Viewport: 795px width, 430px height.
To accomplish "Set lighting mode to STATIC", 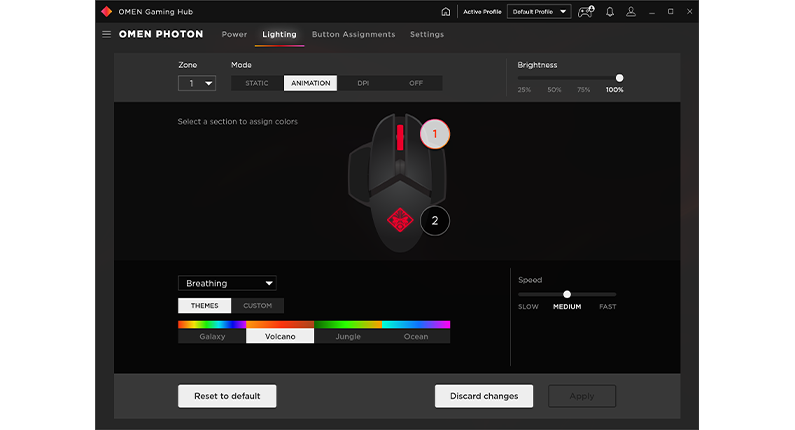I will [257, 83].
